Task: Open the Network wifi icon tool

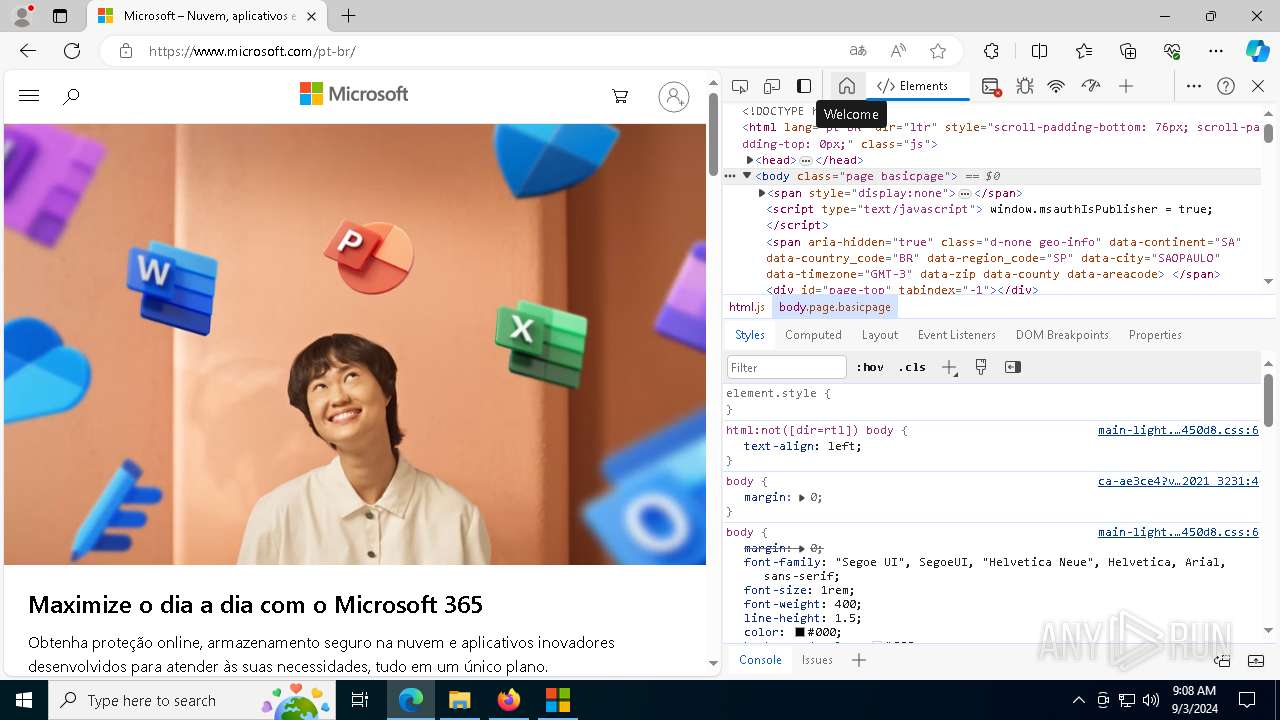Action: pos(1056,86)
